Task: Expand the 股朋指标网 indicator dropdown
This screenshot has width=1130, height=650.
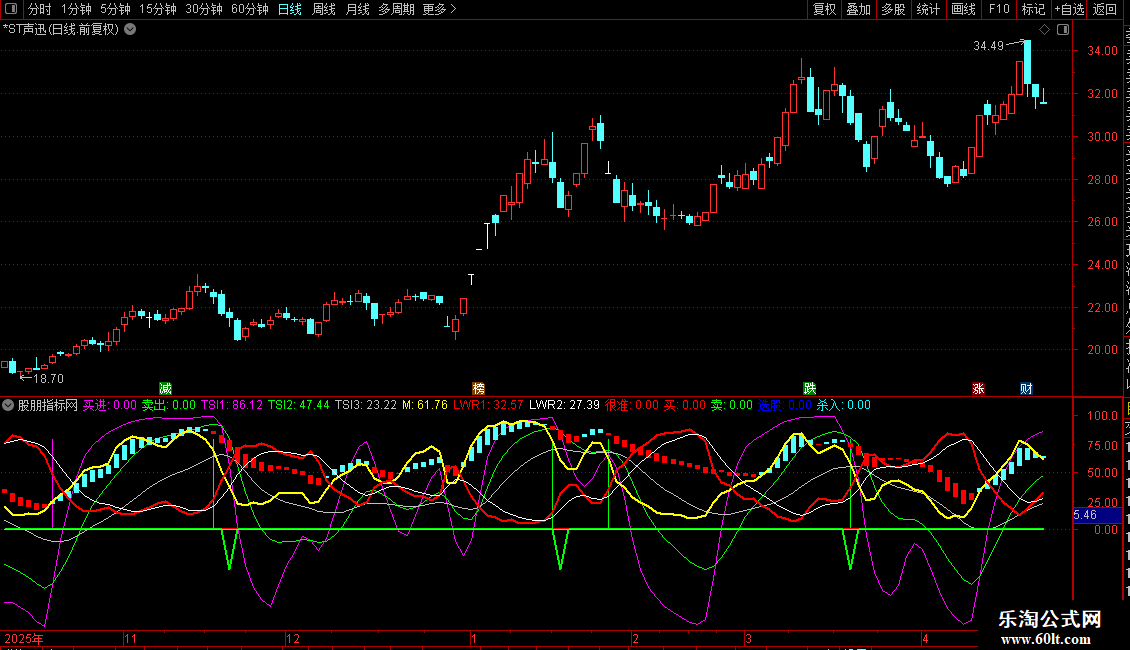Action: pos(8,405)
